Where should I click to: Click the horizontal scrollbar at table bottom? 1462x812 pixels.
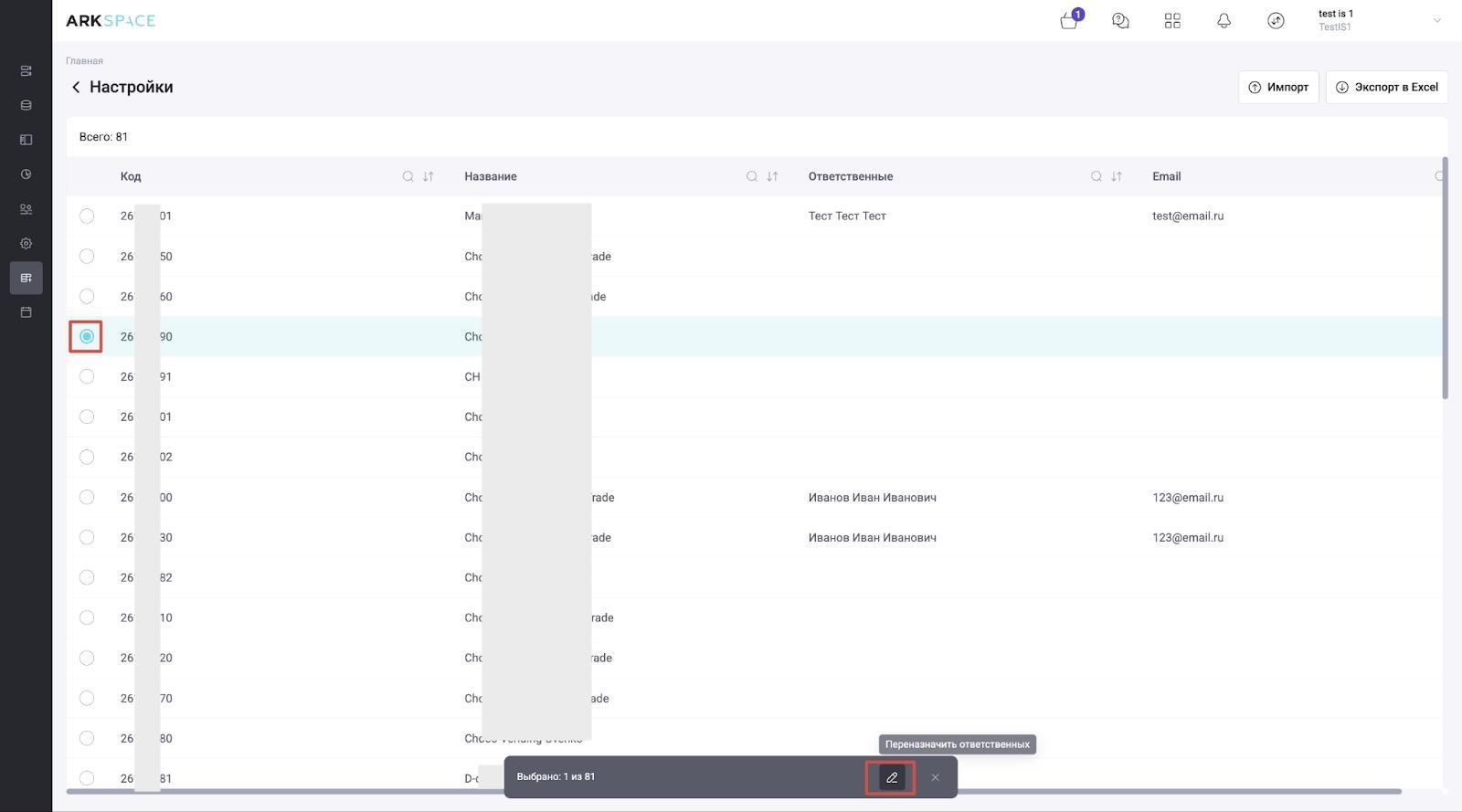[731, 791]
